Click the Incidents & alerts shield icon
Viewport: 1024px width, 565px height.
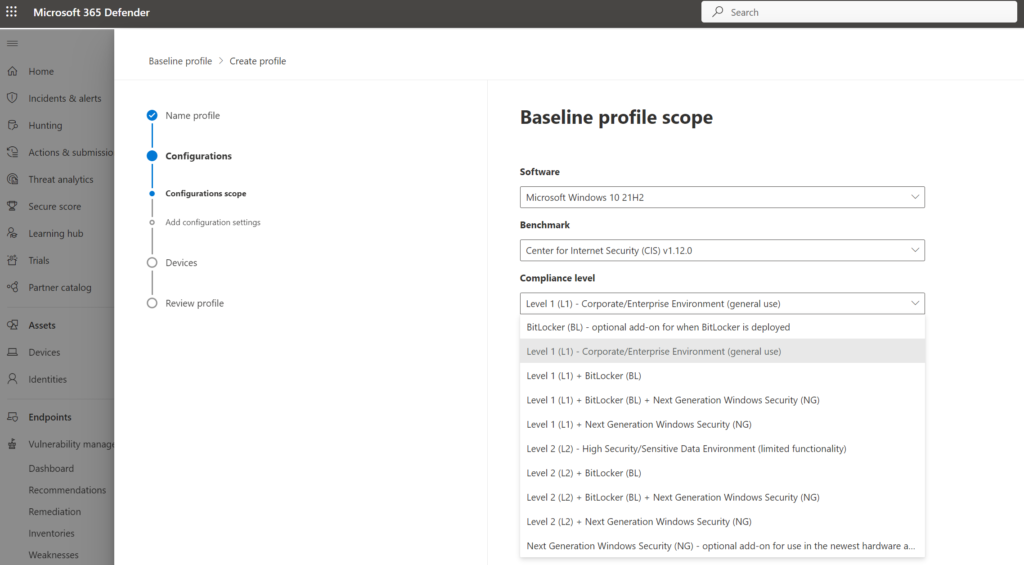point(12,98)
